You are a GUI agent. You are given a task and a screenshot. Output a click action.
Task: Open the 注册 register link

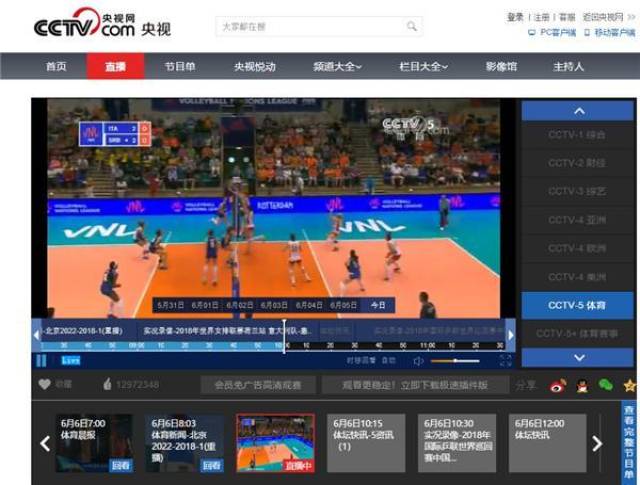[542, 17]
